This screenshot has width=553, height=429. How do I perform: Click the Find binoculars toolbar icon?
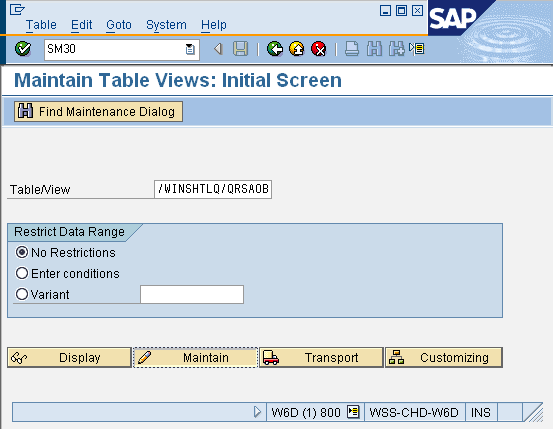coord(374,49)
